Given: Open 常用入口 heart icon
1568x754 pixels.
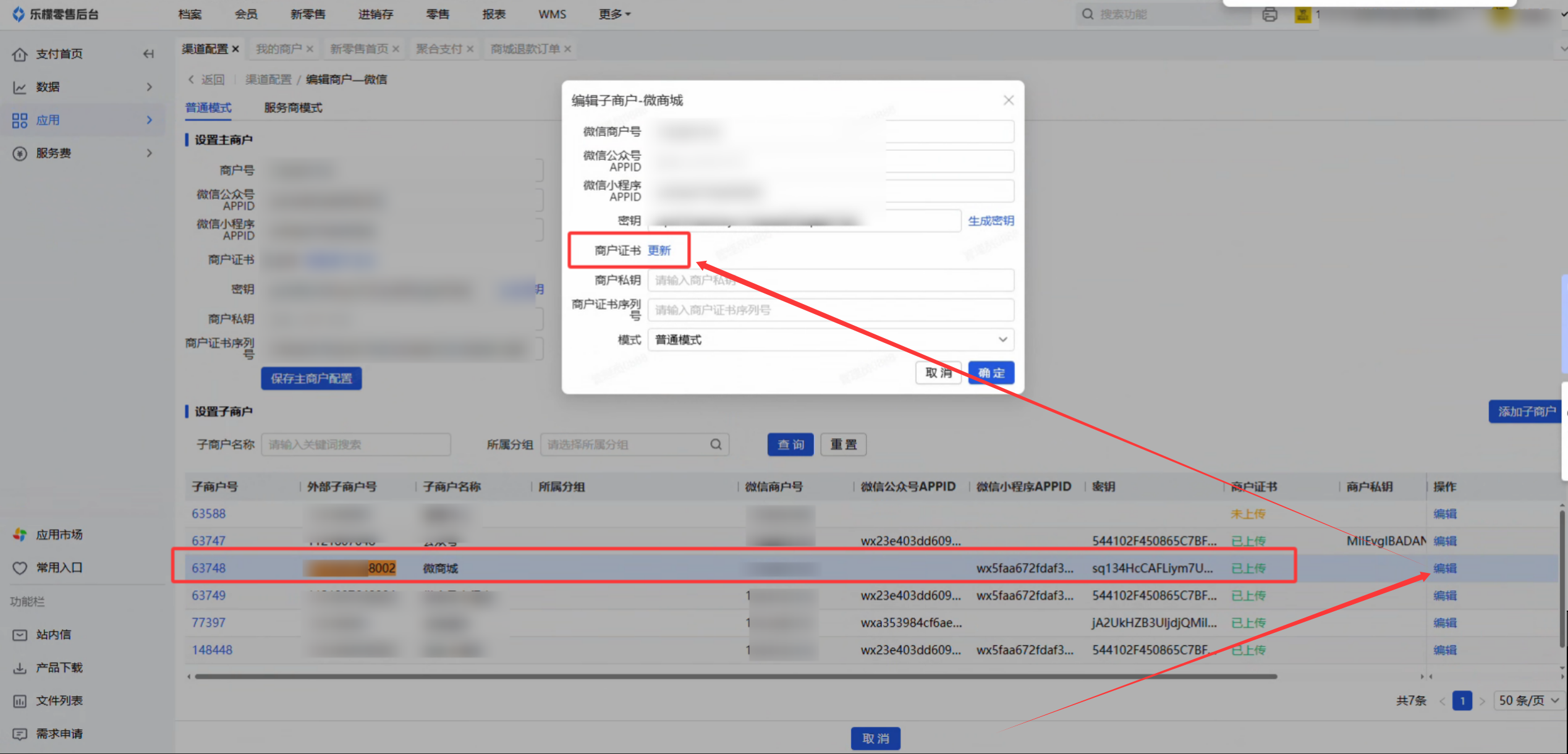Looking at the screenshot, I should (x=20, y=567).
